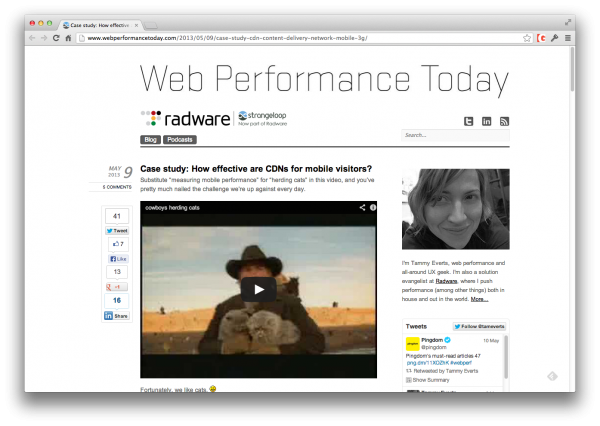Viewport: 600px width, 426px height.
Task: Close the Case study browser tab
Action: click(136, 25)
